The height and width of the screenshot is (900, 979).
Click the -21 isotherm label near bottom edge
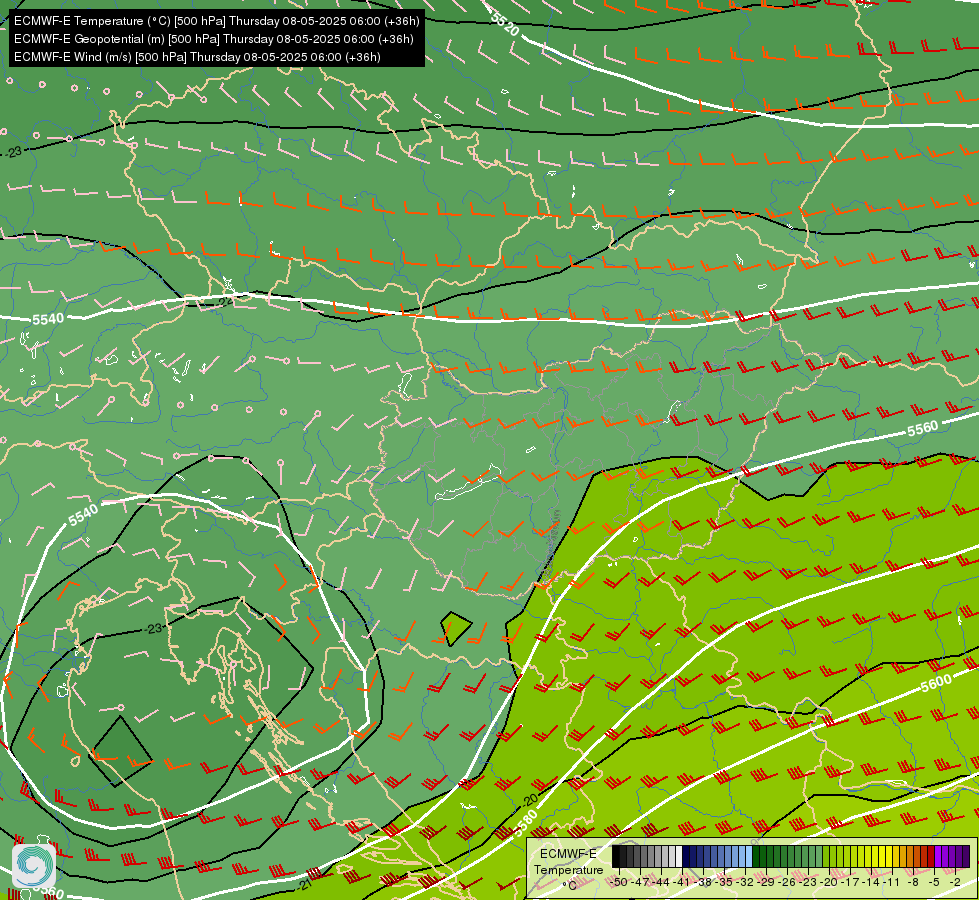(x=304, y=884)
